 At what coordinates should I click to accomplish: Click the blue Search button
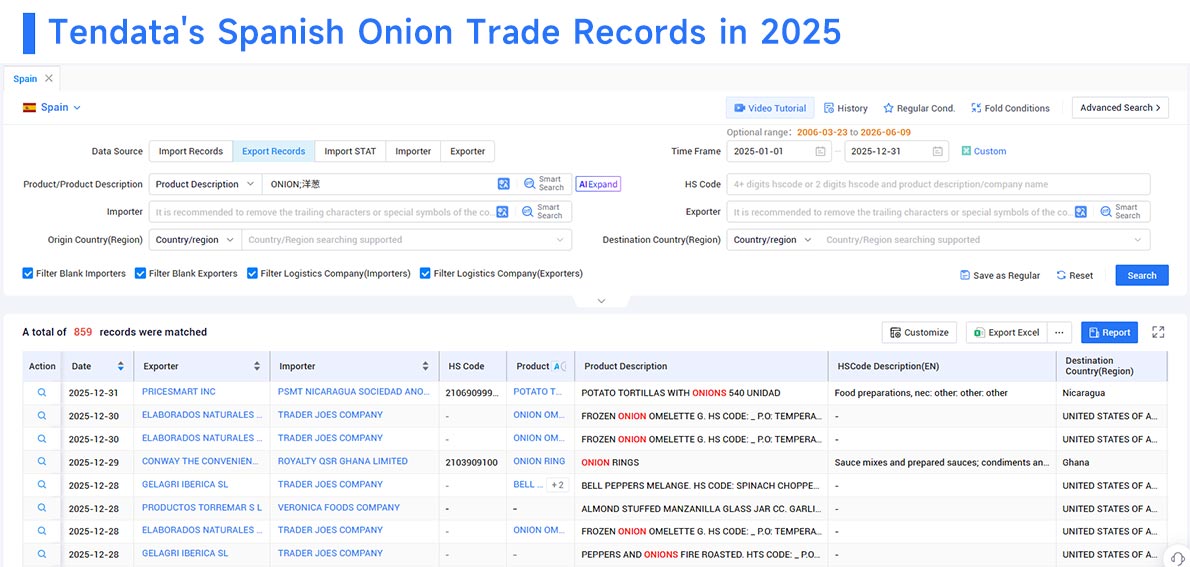coord(1141,276)
